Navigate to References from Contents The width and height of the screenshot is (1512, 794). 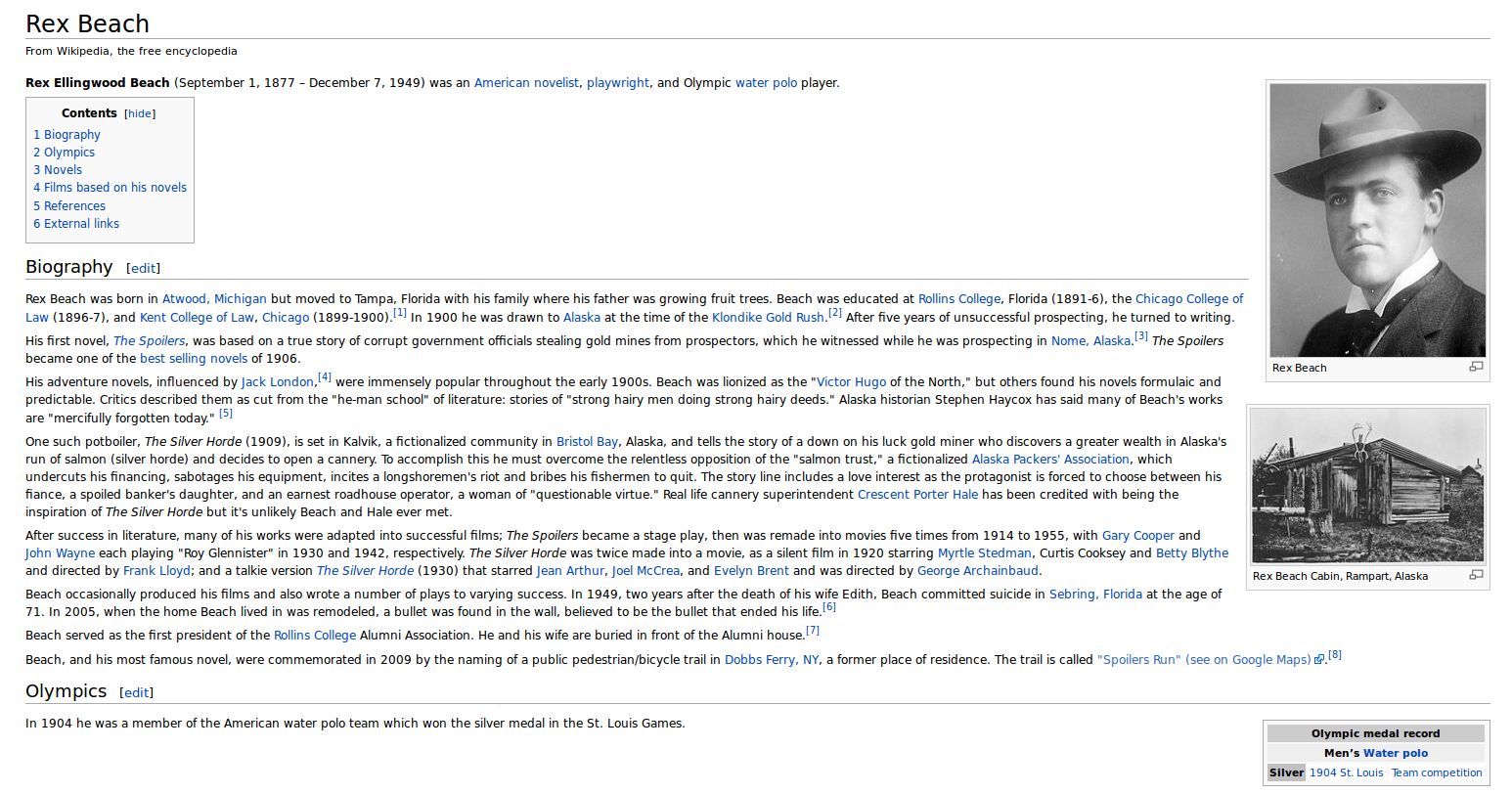(x=69, y=206)
